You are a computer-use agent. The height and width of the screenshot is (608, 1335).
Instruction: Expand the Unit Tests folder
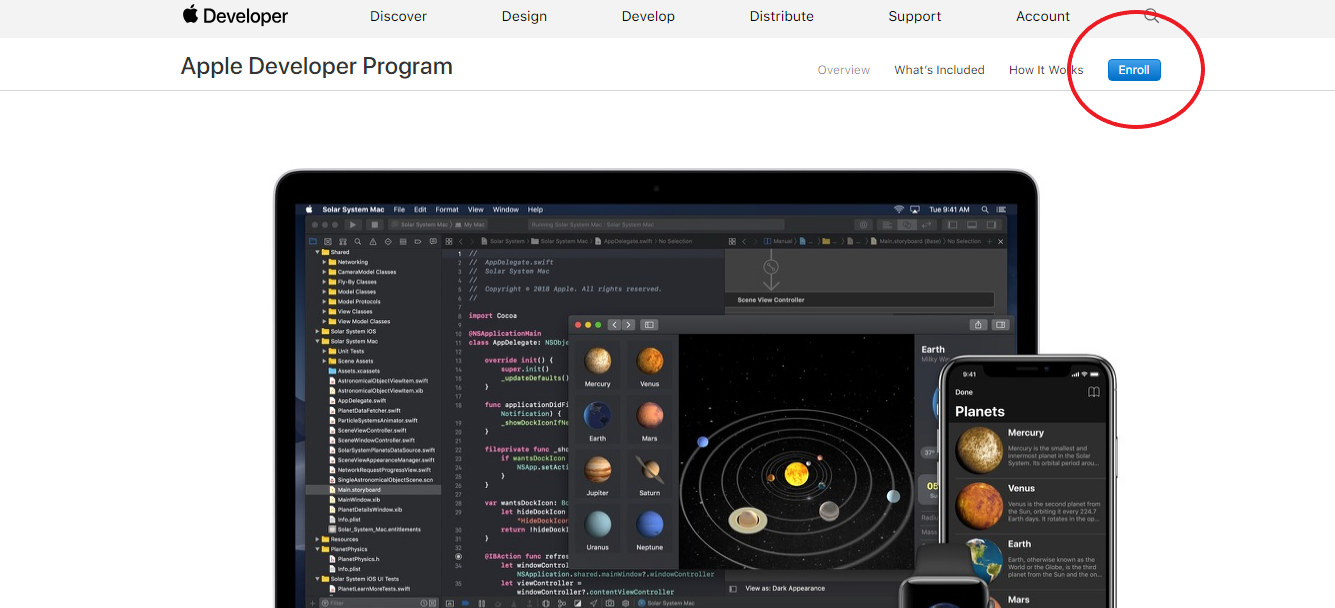click(x=324, y=352)
